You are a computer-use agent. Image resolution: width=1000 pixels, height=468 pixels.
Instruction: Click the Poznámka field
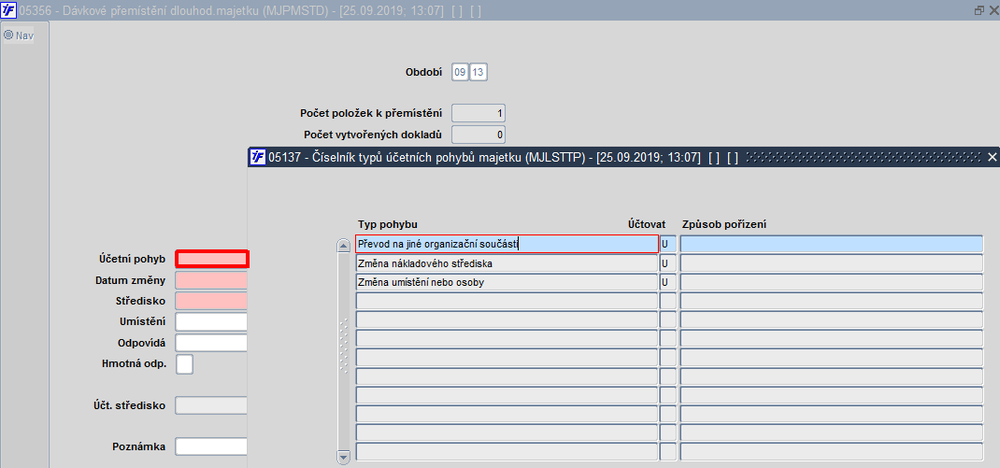point(211,446)
